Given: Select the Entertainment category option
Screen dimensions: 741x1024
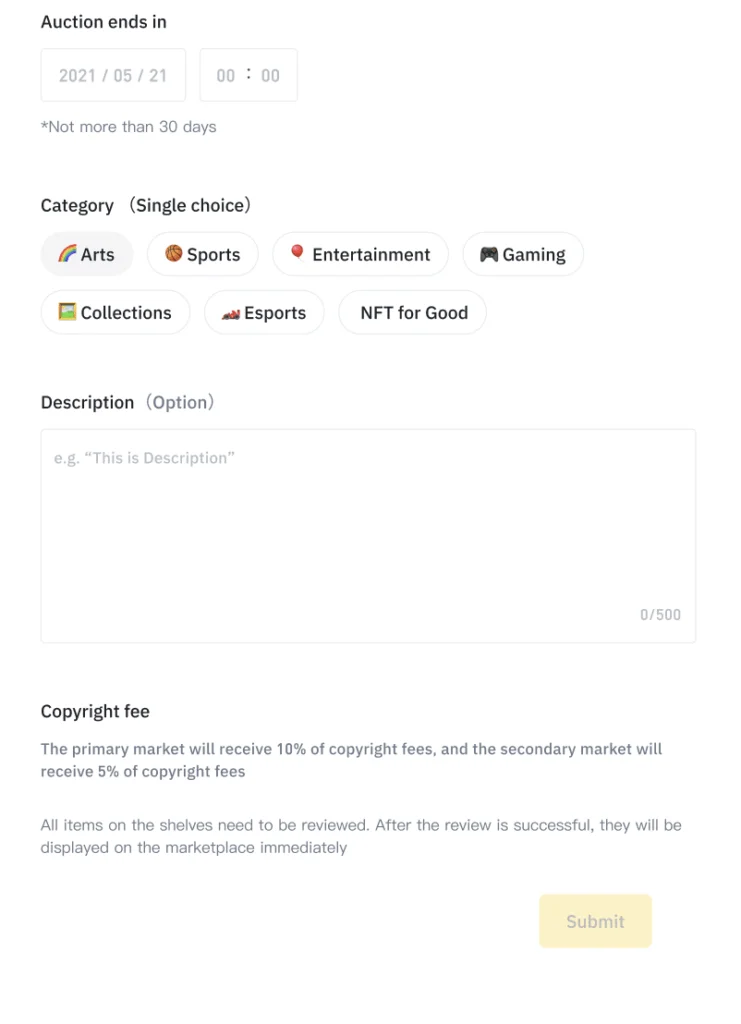Looking at the screenshot, I should tap(360, 254).
